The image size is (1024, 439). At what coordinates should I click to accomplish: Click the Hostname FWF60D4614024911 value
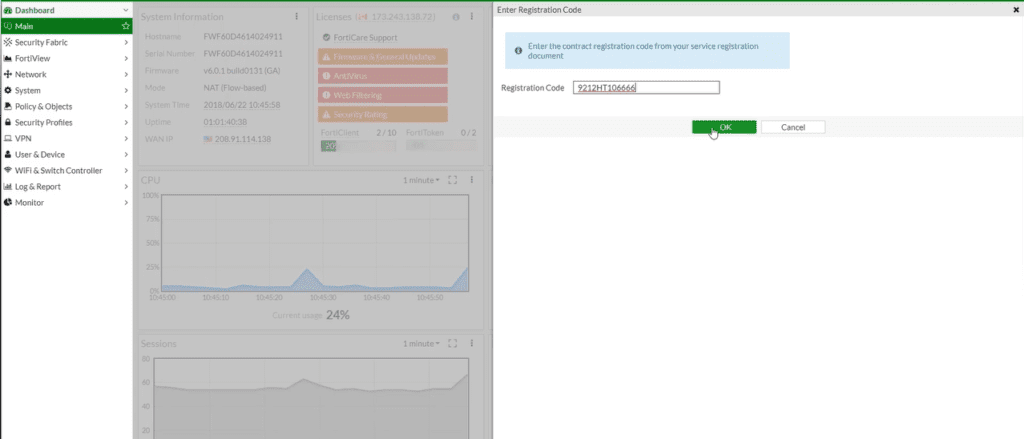click(243, 37)
